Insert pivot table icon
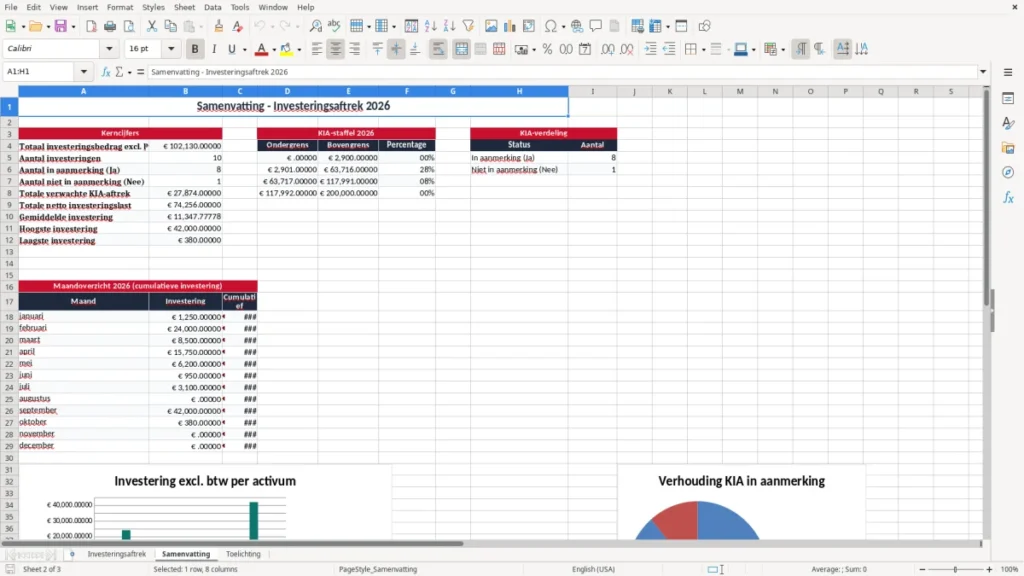Viewport: 1024px width, 576px height. pos(529,26)
